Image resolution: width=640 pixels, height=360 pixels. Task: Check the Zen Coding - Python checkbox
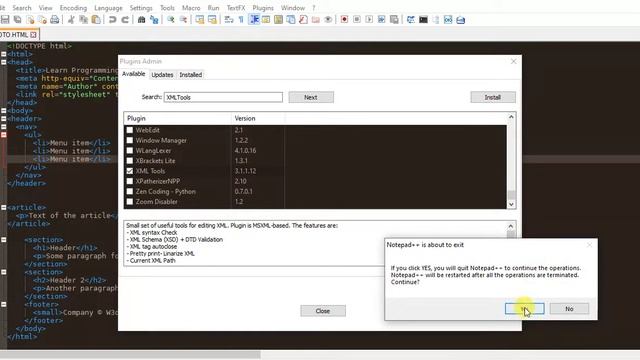pyautogui.click(x=130, y=191)
